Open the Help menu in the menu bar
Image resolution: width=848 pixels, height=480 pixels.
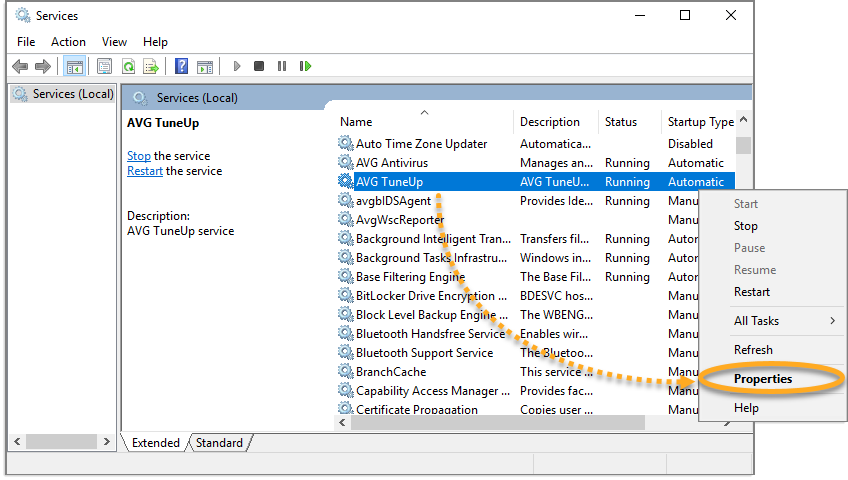[155, 42]
